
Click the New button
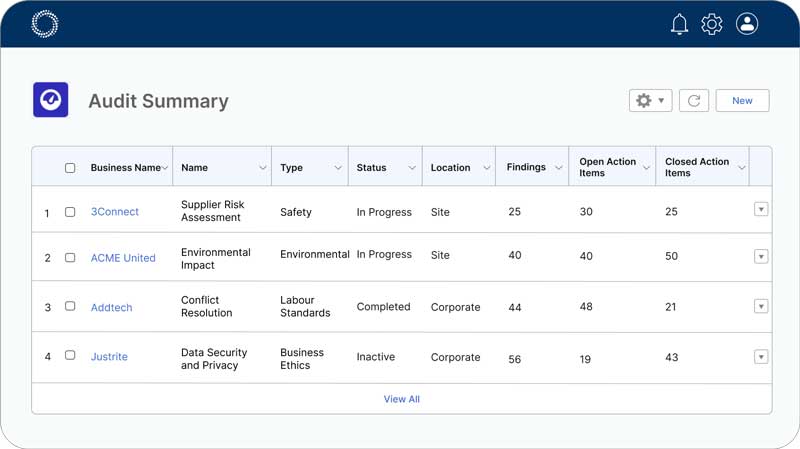coord(742,100)
